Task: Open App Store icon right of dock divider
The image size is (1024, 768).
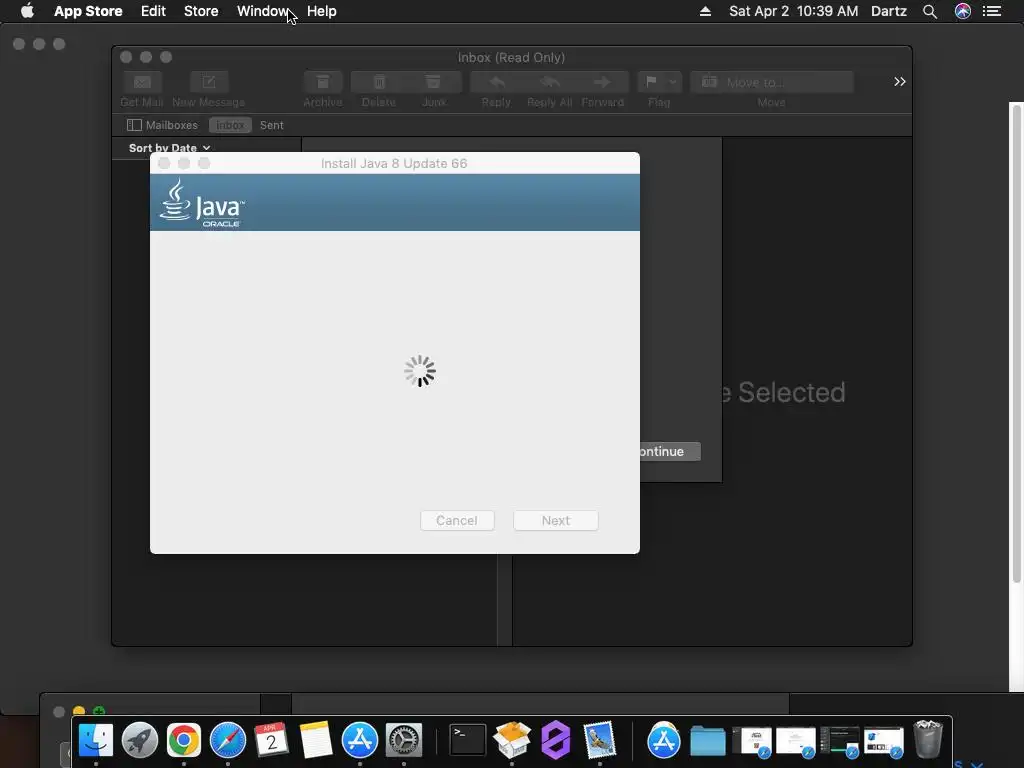Action: [x=664, y=741]
